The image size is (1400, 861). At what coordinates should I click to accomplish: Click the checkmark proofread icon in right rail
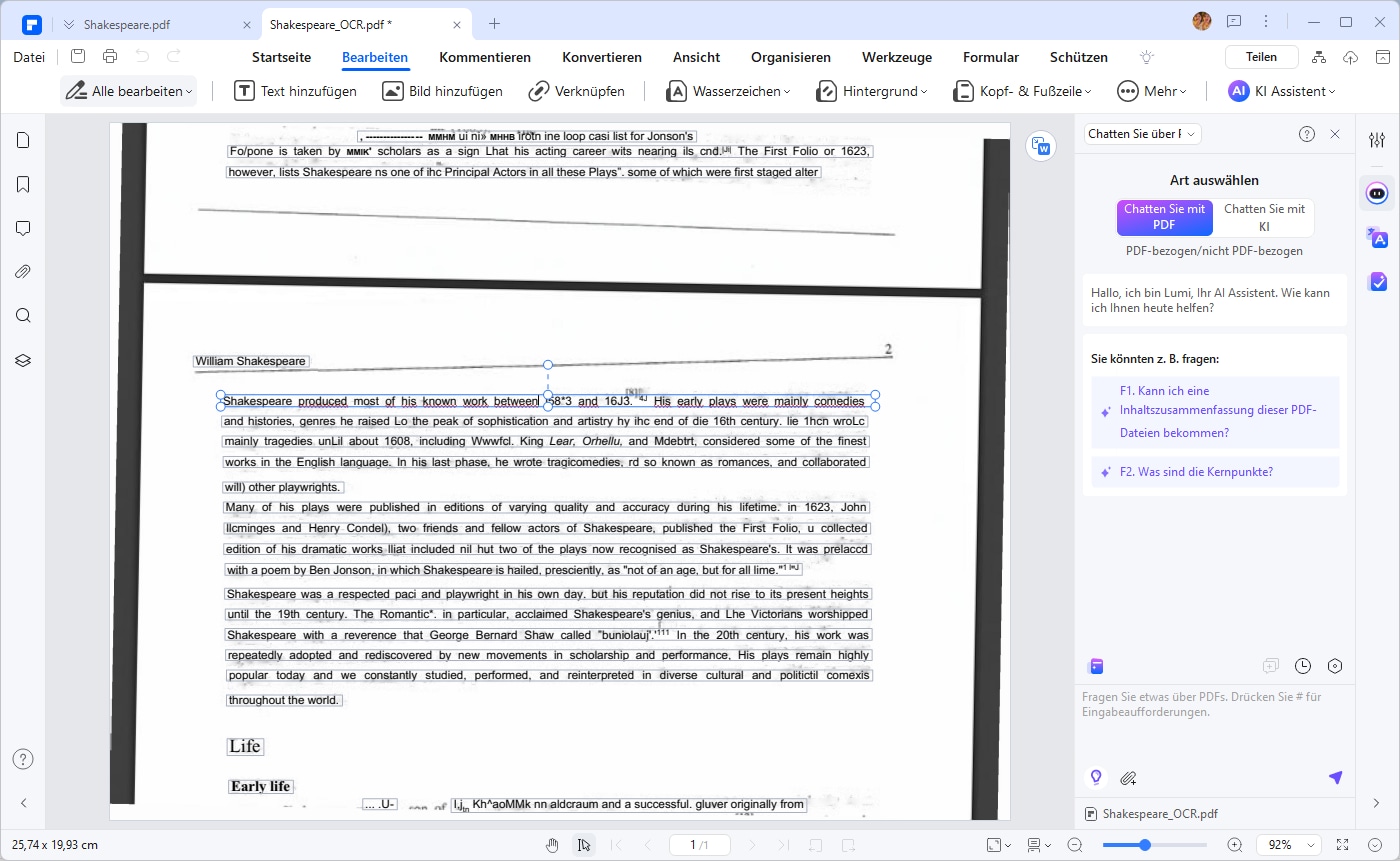(x=1377, y=281)
